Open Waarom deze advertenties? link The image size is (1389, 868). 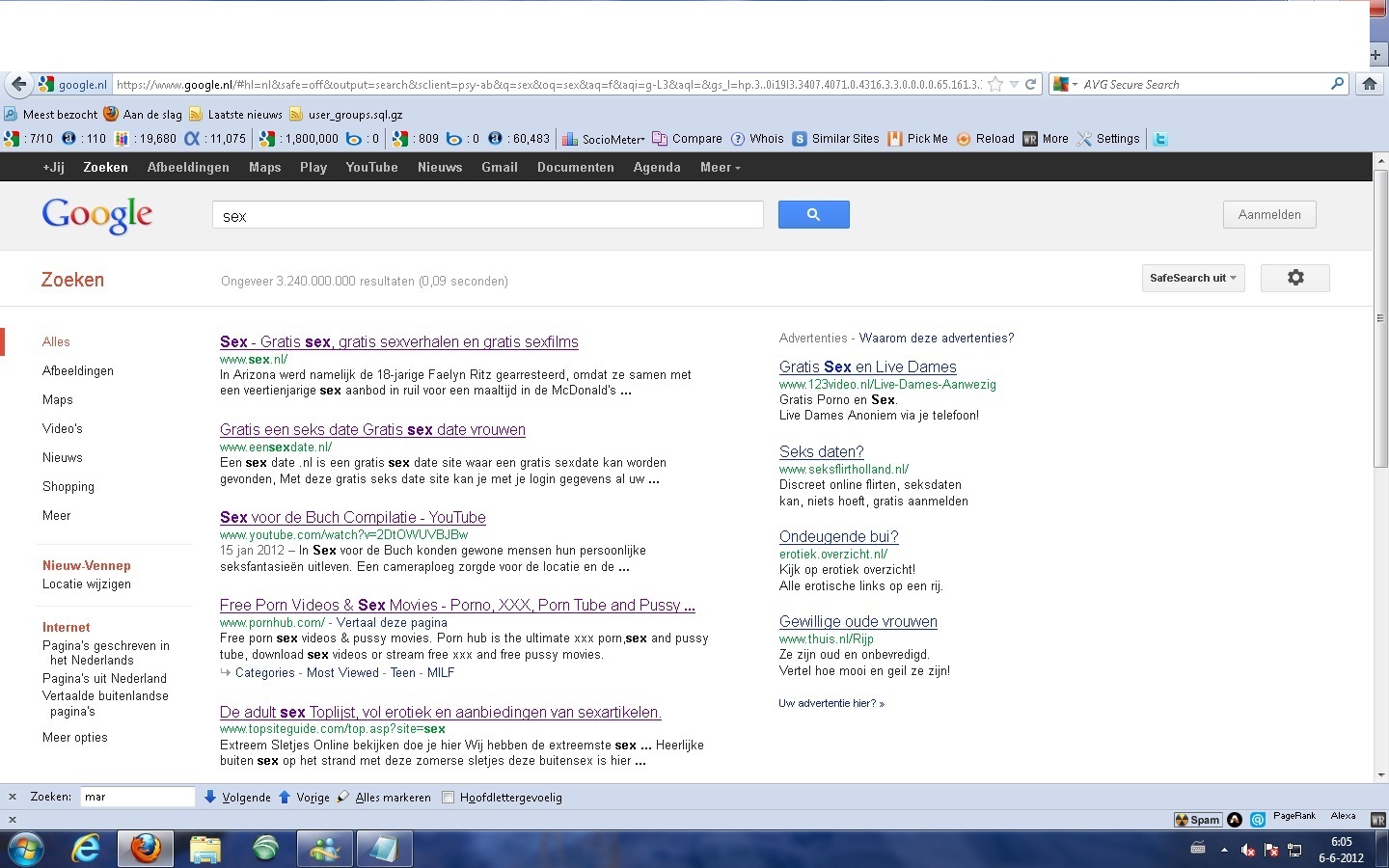pyautogui.click(x=937, y=338)
